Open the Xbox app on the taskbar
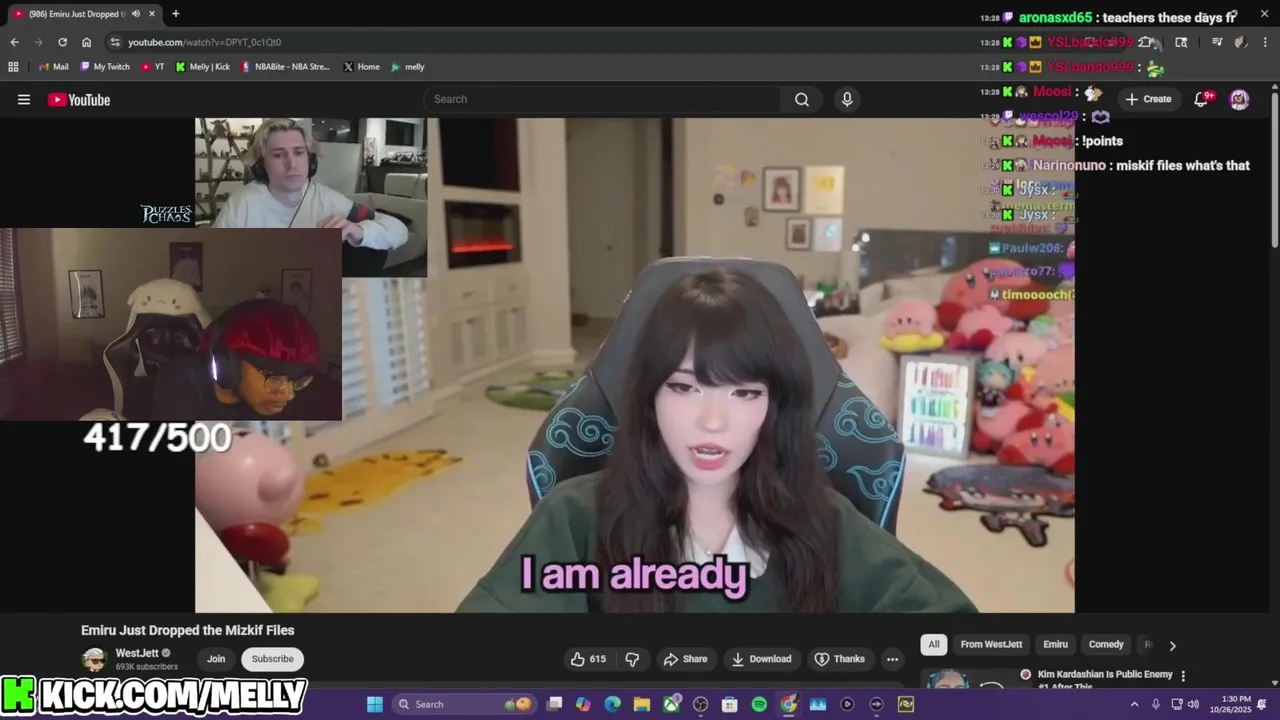1280x720 pixels. (671, 704)
